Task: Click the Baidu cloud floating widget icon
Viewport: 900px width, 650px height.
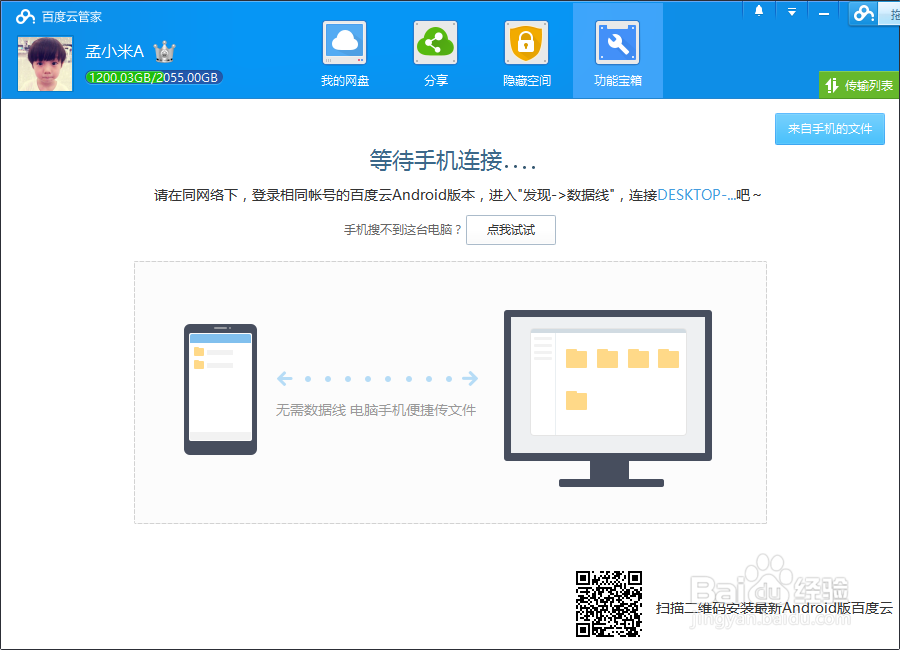Action: (x=864, y=13)
